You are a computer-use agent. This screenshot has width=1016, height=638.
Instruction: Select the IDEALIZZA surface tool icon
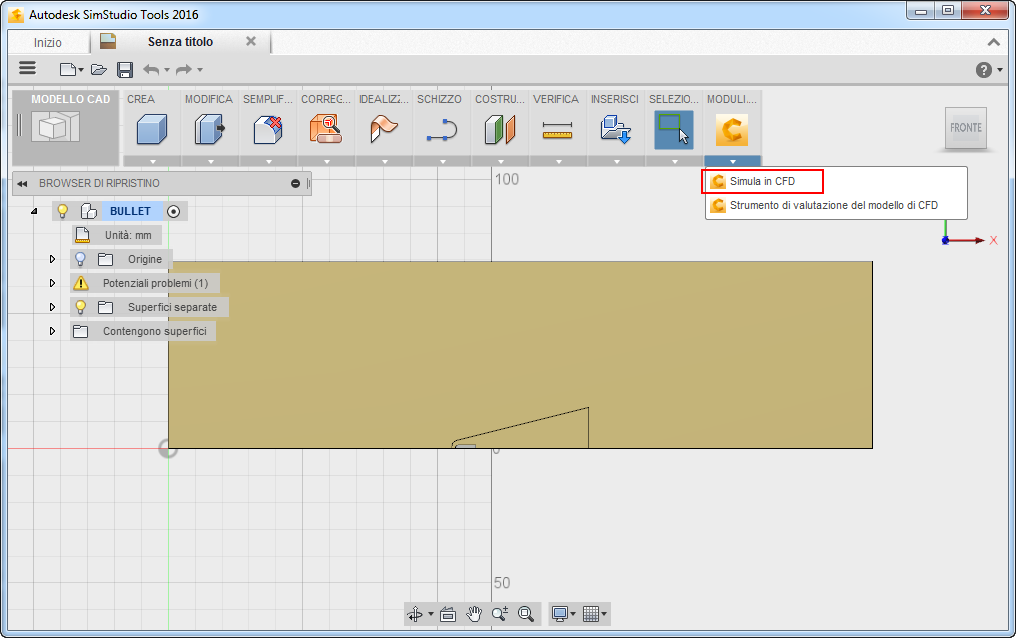[x=384, y=128]
